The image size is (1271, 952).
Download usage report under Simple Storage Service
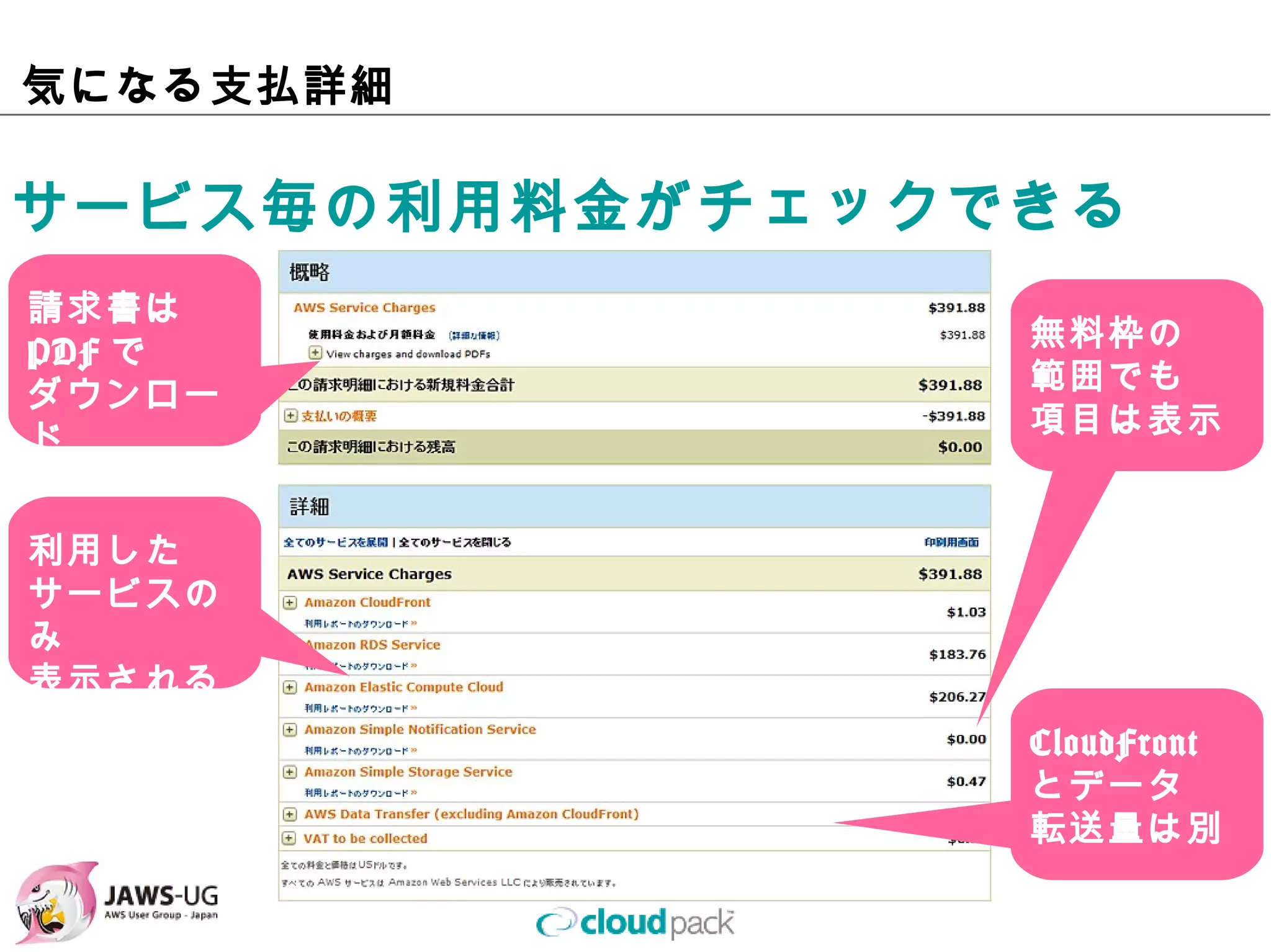(x=361, y=793)
